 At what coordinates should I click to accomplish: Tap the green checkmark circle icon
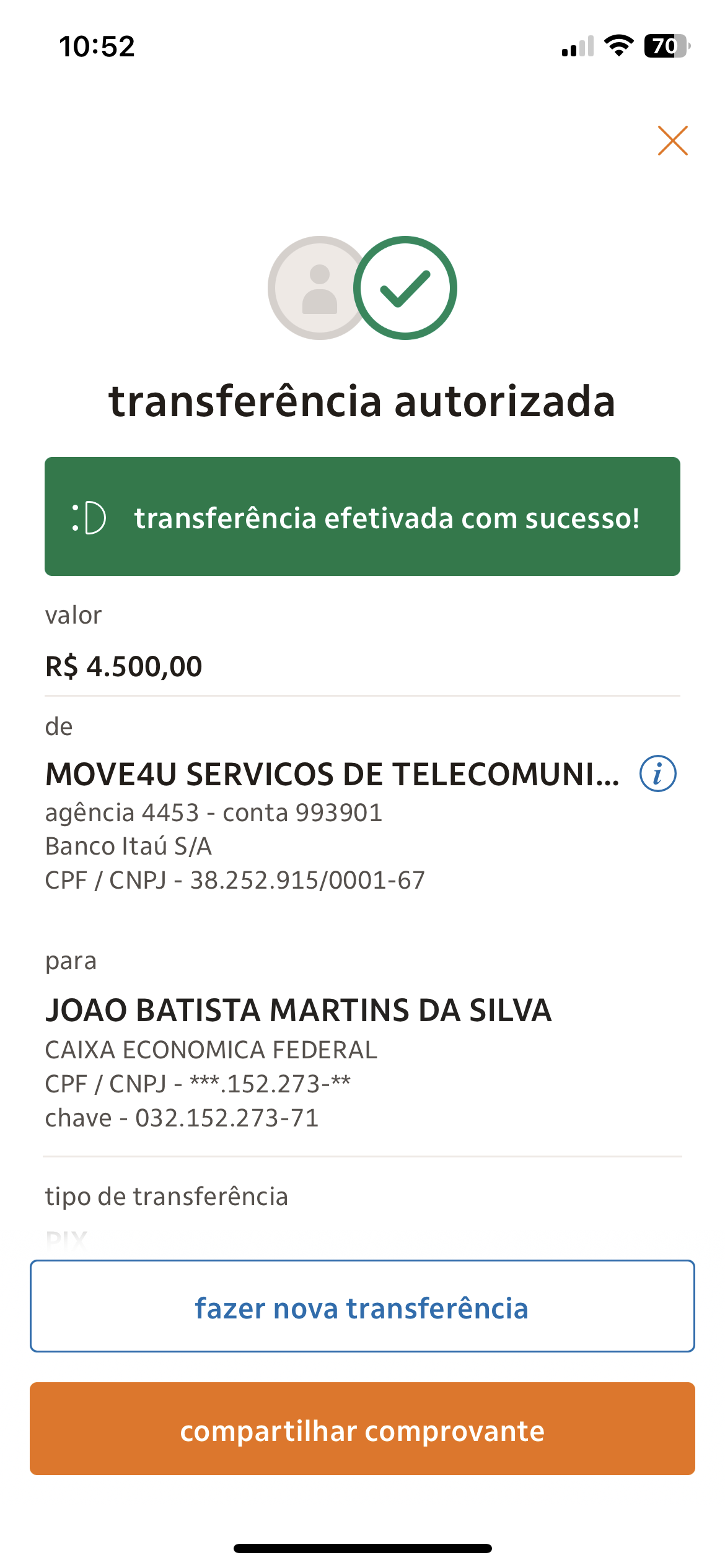tap(405, 288)
